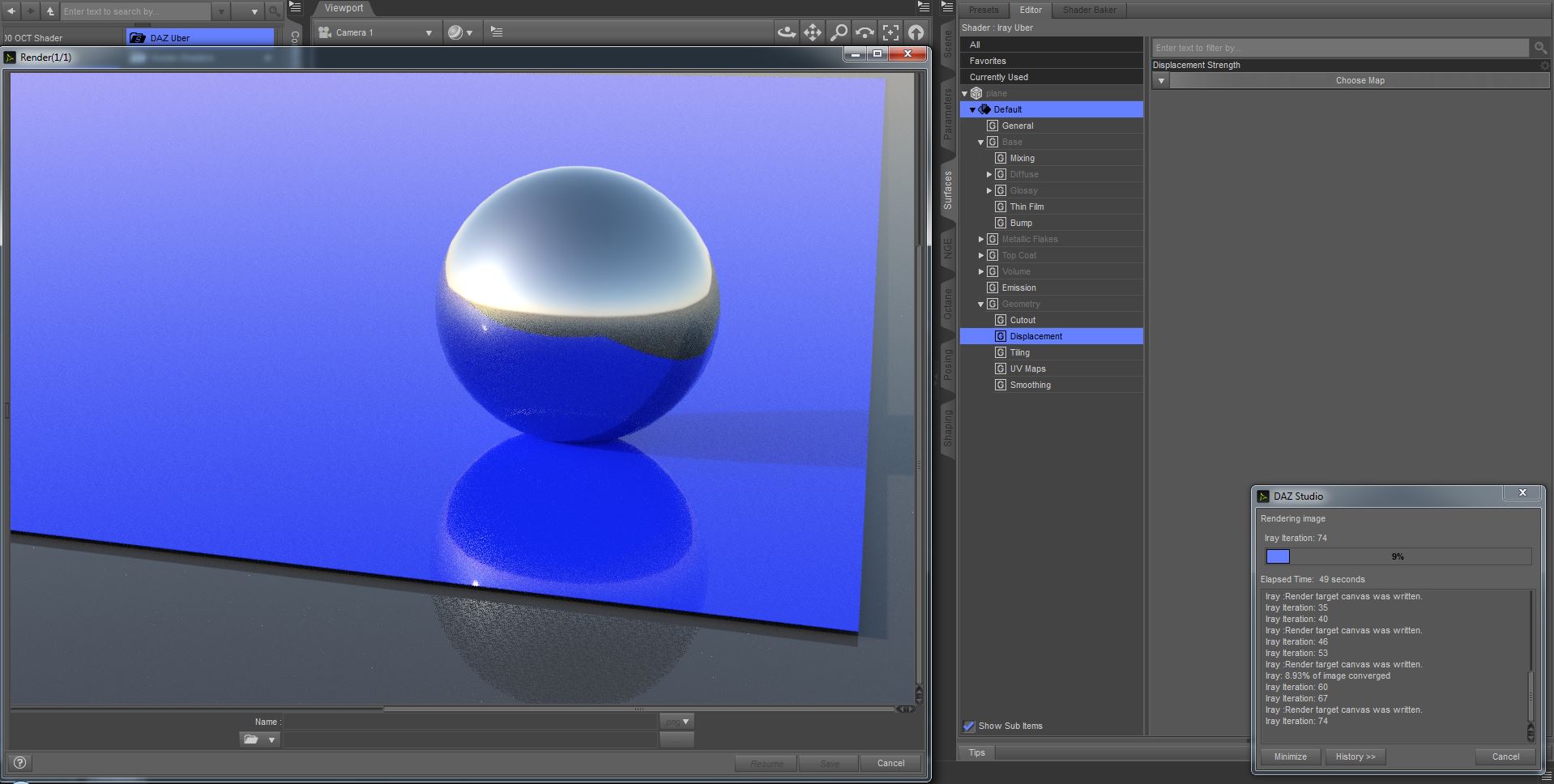Select the Emission item in the tree
This screenshot has width=1554, height=784.
1018,288
